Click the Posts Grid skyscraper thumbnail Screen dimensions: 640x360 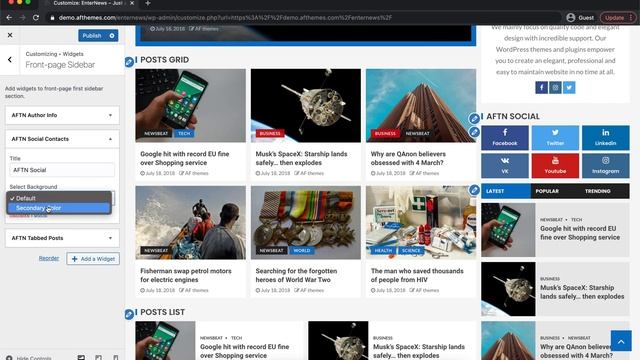[x=421, y=105]
